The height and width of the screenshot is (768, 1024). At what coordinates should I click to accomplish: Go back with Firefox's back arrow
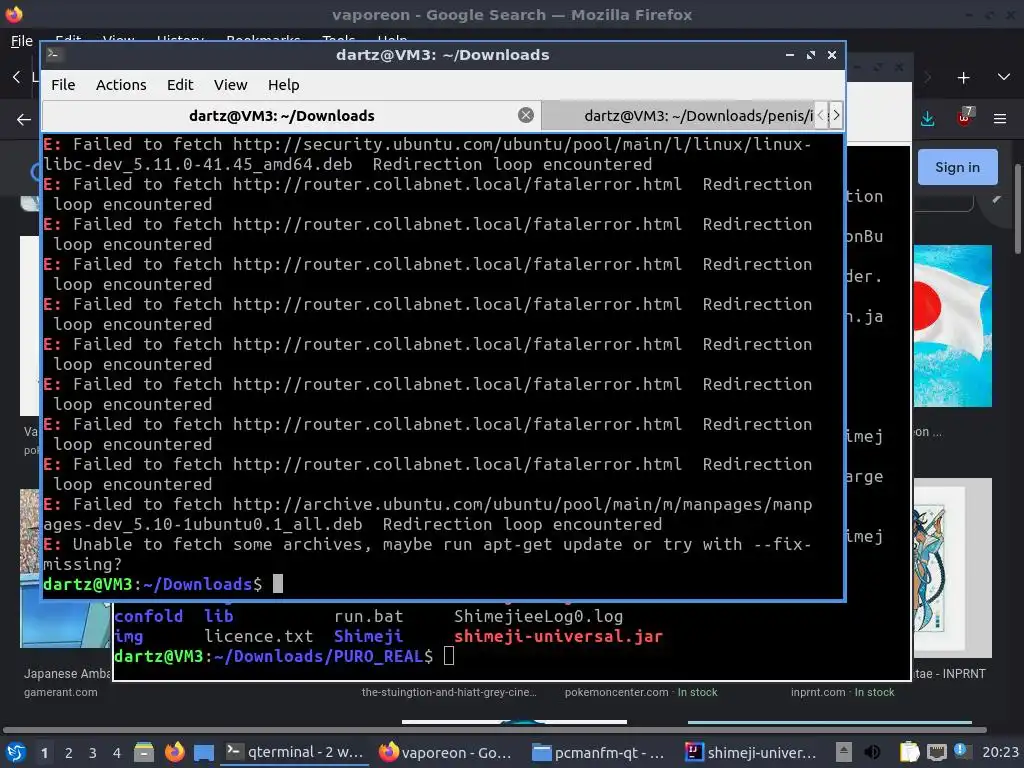coord(24,120)
